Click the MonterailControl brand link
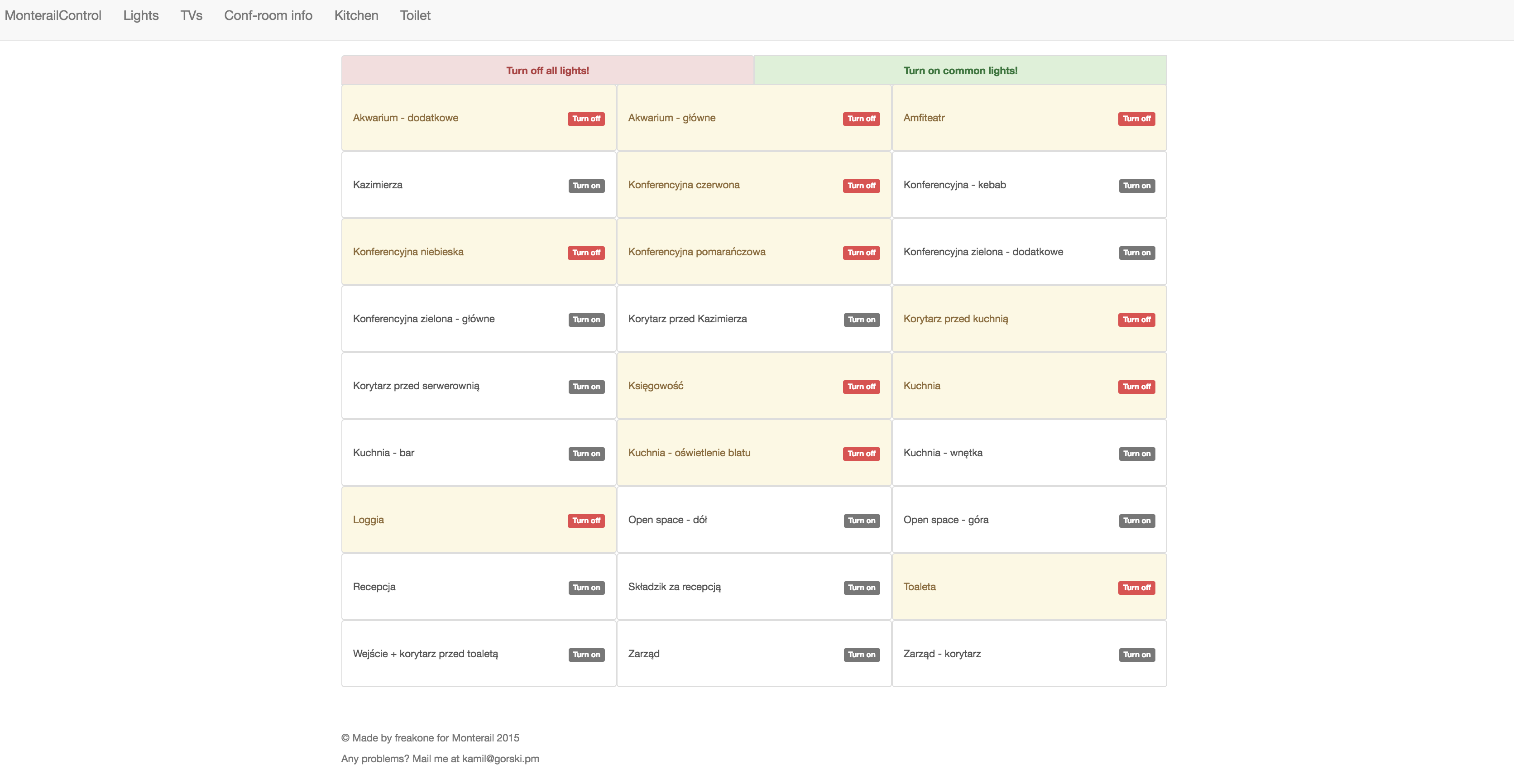 point(53,15)
